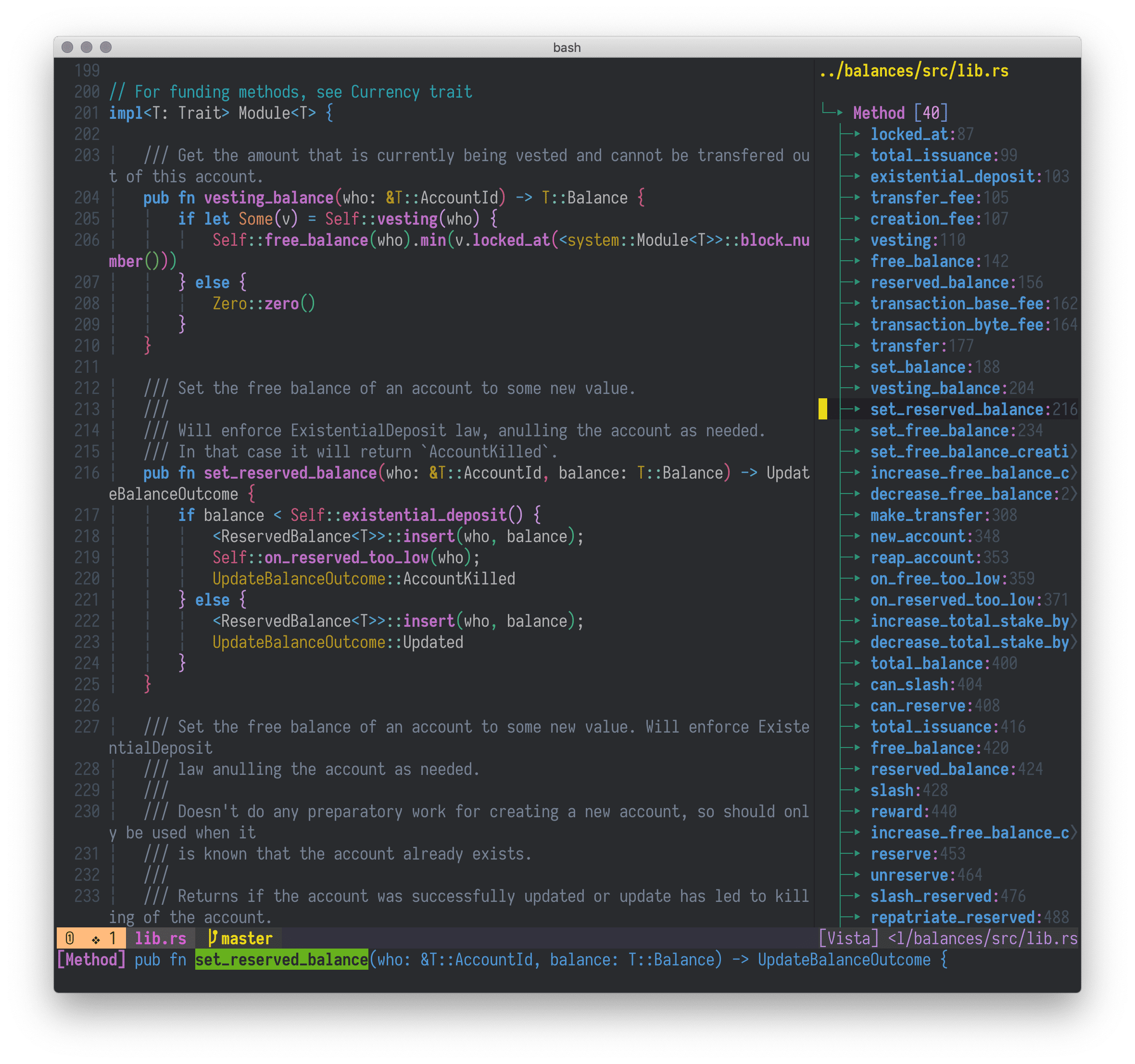
Task: Click highlighted set_reserved_balance in the echo line
Action: pos(281,960)
